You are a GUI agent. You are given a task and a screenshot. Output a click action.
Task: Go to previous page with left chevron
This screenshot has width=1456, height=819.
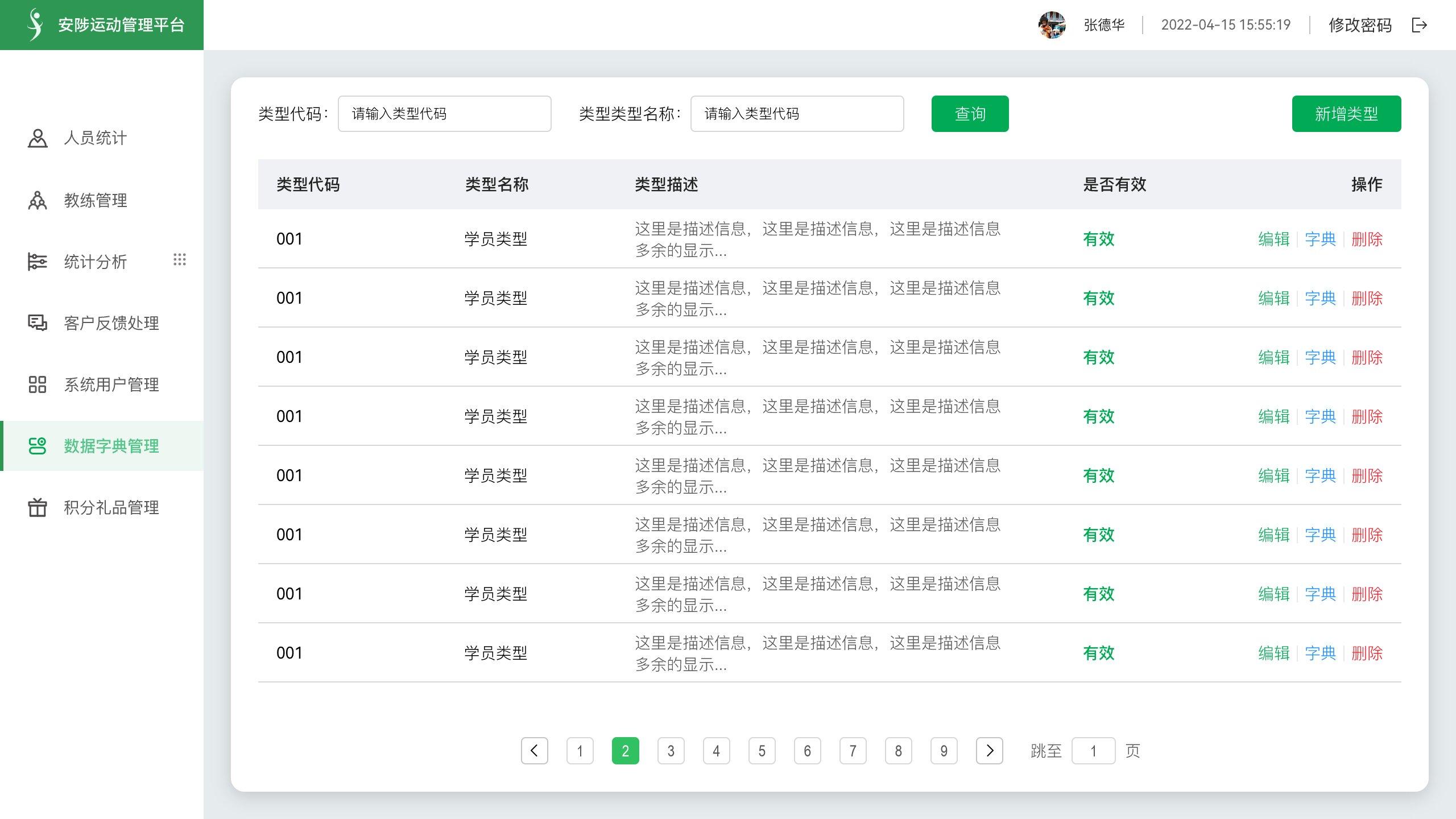coord(535,751)
